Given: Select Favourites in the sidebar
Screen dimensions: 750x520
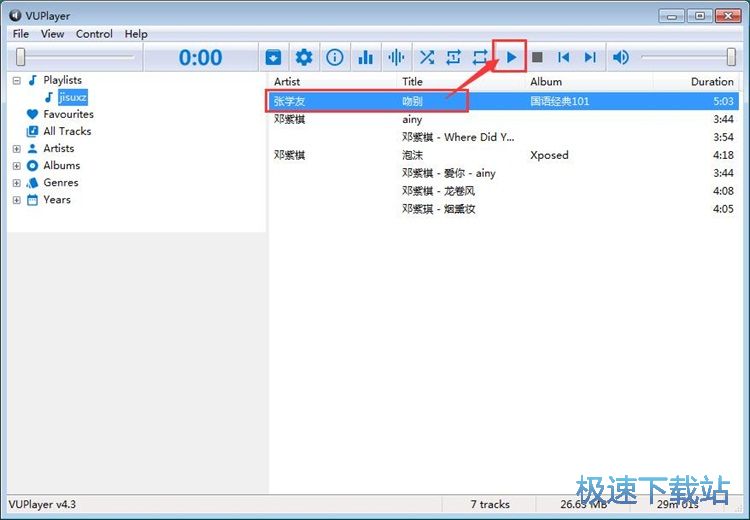Looking at the screenshot, I should coord(68,114).
